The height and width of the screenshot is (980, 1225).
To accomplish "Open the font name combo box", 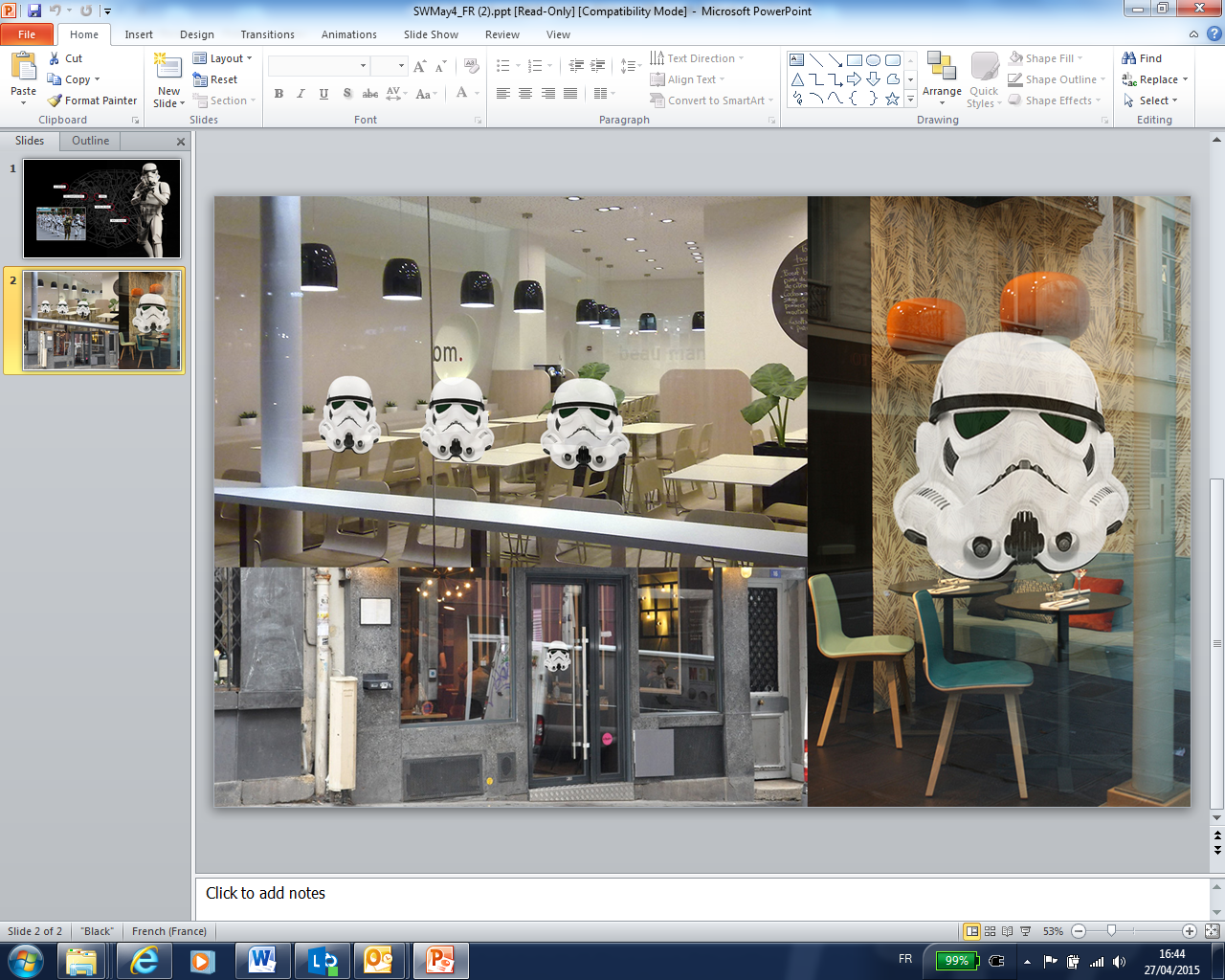I will coord(319,66).
